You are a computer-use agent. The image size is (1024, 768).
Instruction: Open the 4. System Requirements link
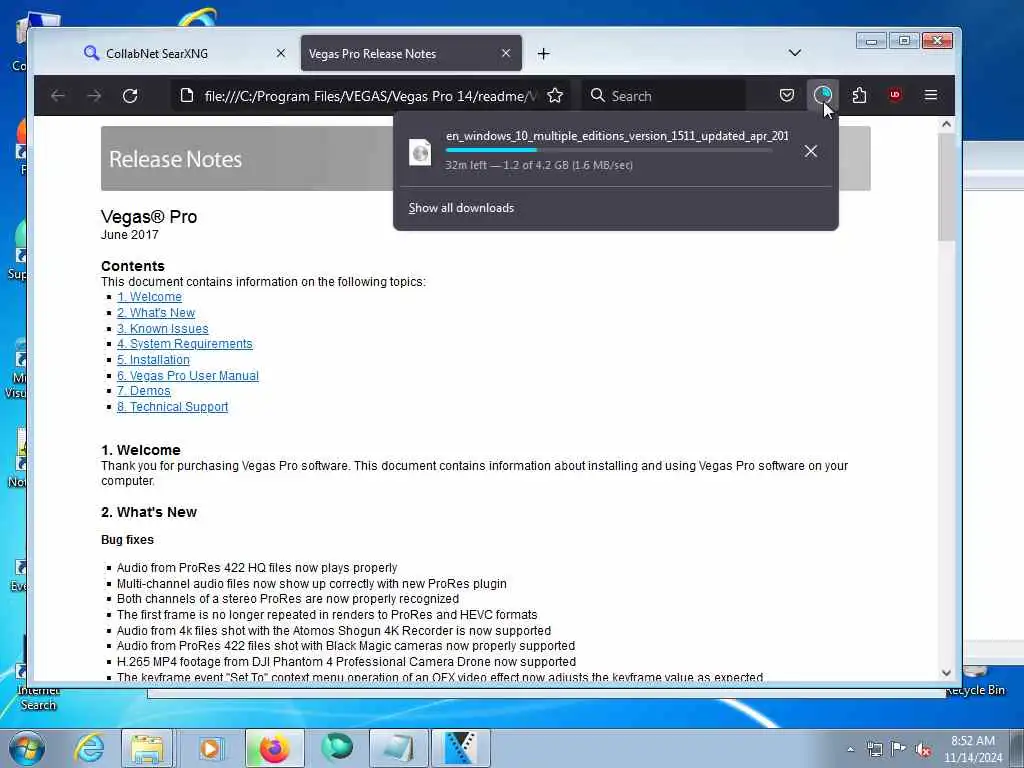pyautogui.click(x=184, y=344)
